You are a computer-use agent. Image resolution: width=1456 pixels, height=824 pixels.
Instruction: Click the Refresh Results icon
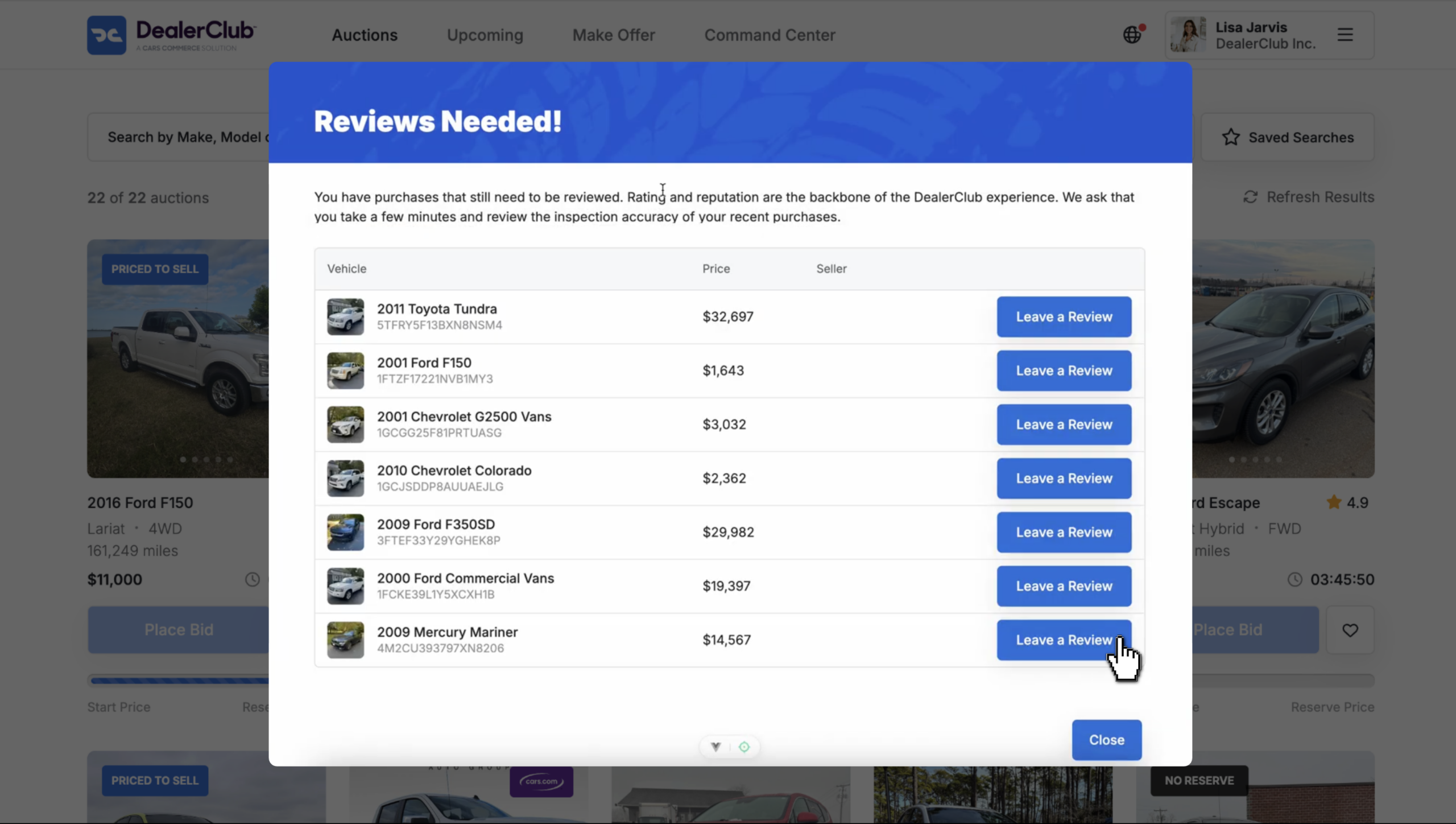tap(1250, 197)
